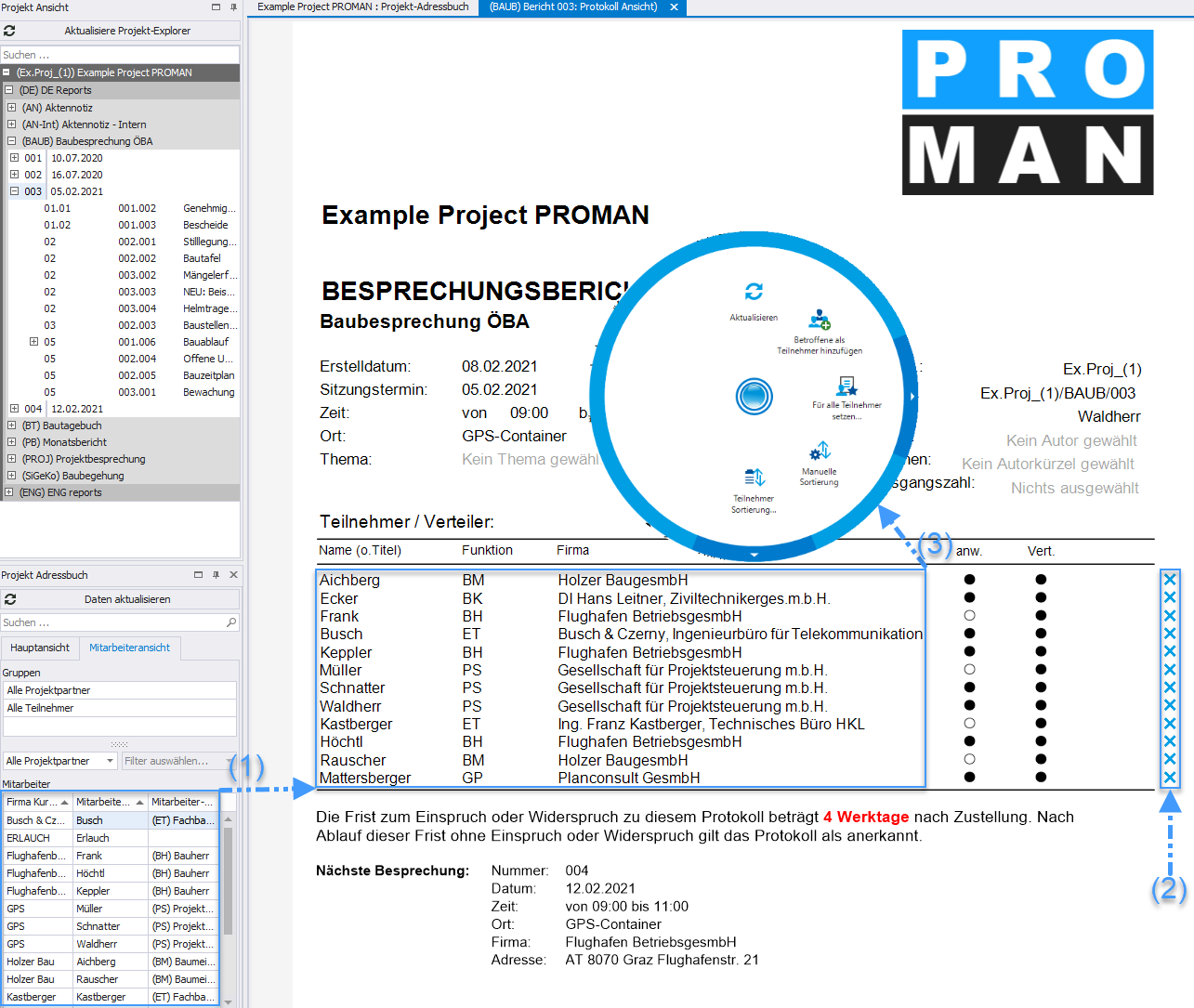This screenshot has height=1008, width=1194.
Task: Pin the Projekt Ansicht panel
Action: [x=233, y=7]
